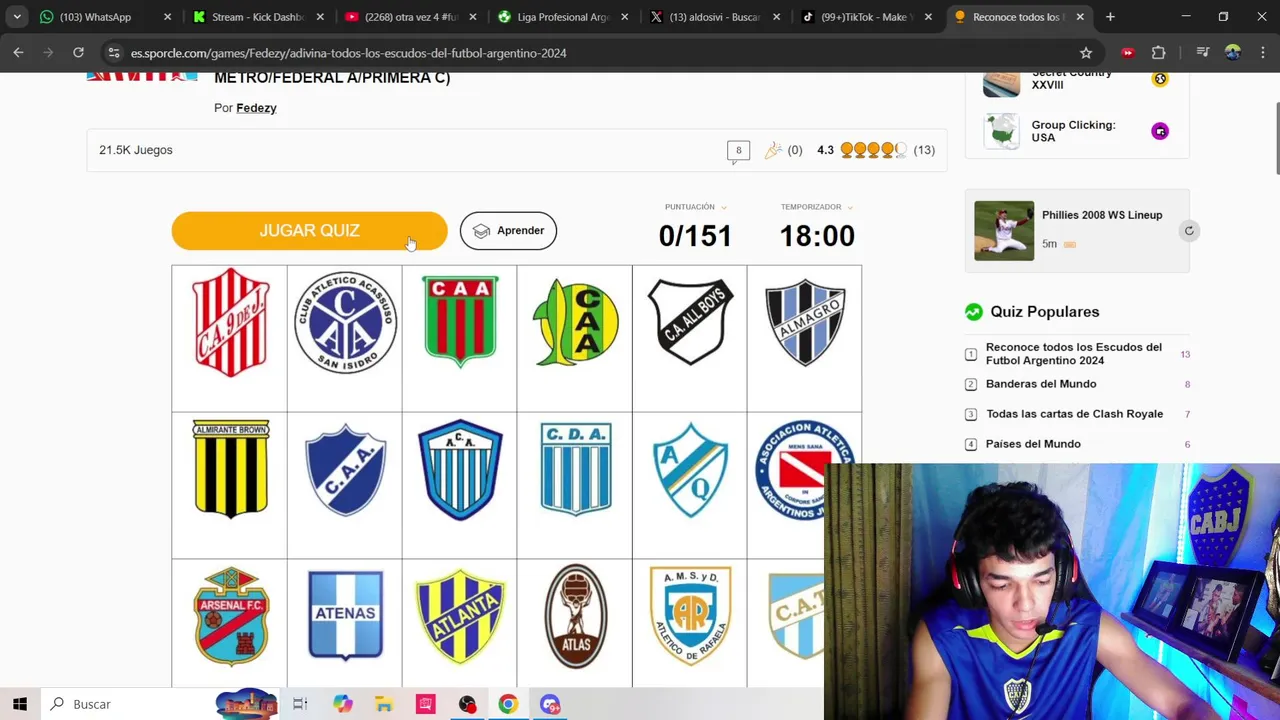Screen dimensions: 1280x720
Task: Open popular quiz Banderas del Mundo
Action: 1041,384
